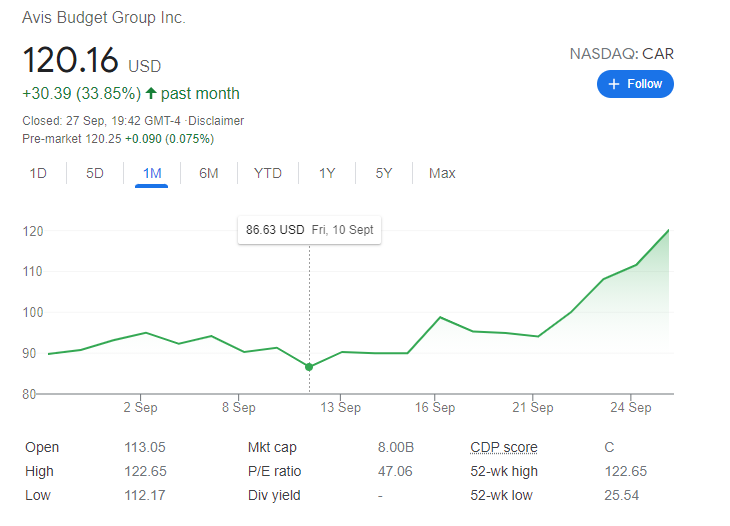Click the 86.63 USD tooltip
730x526 pixels.
[x=310, y=230]
